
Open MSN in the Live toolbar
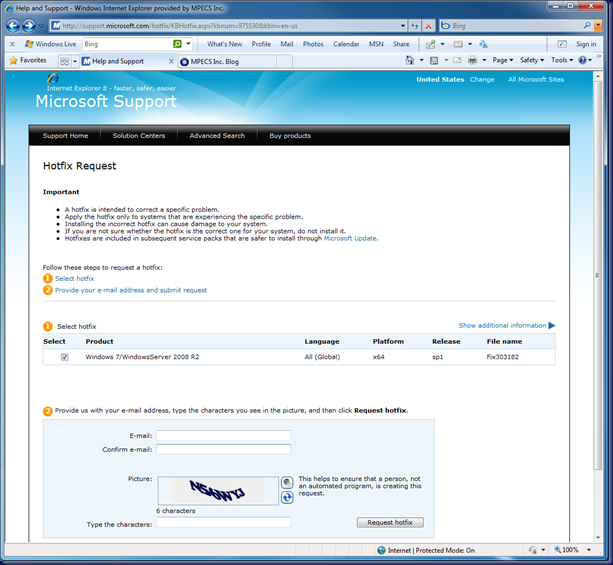click(x=376, y=44)
